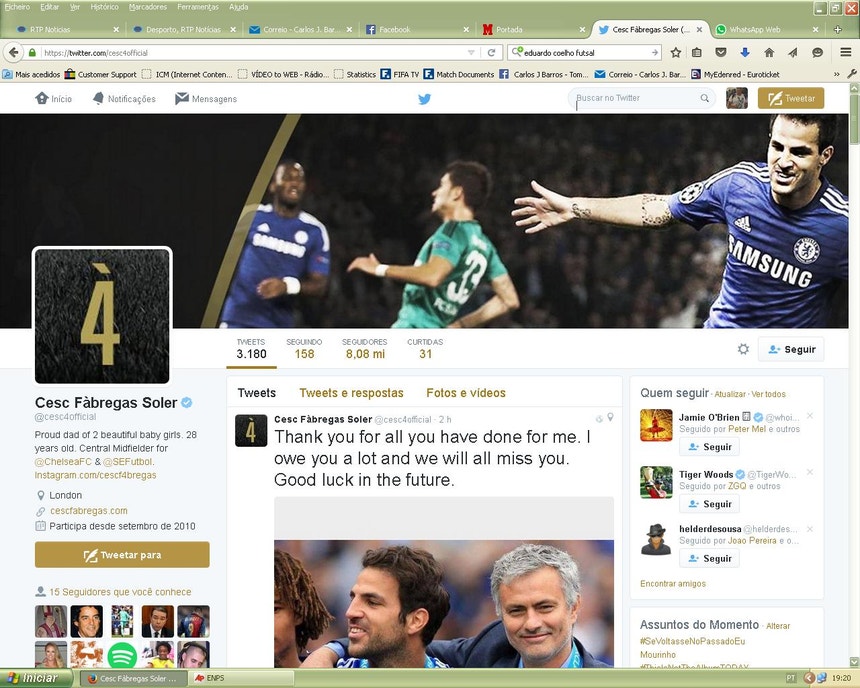Click the Firefox home toolbar icon

769,52
